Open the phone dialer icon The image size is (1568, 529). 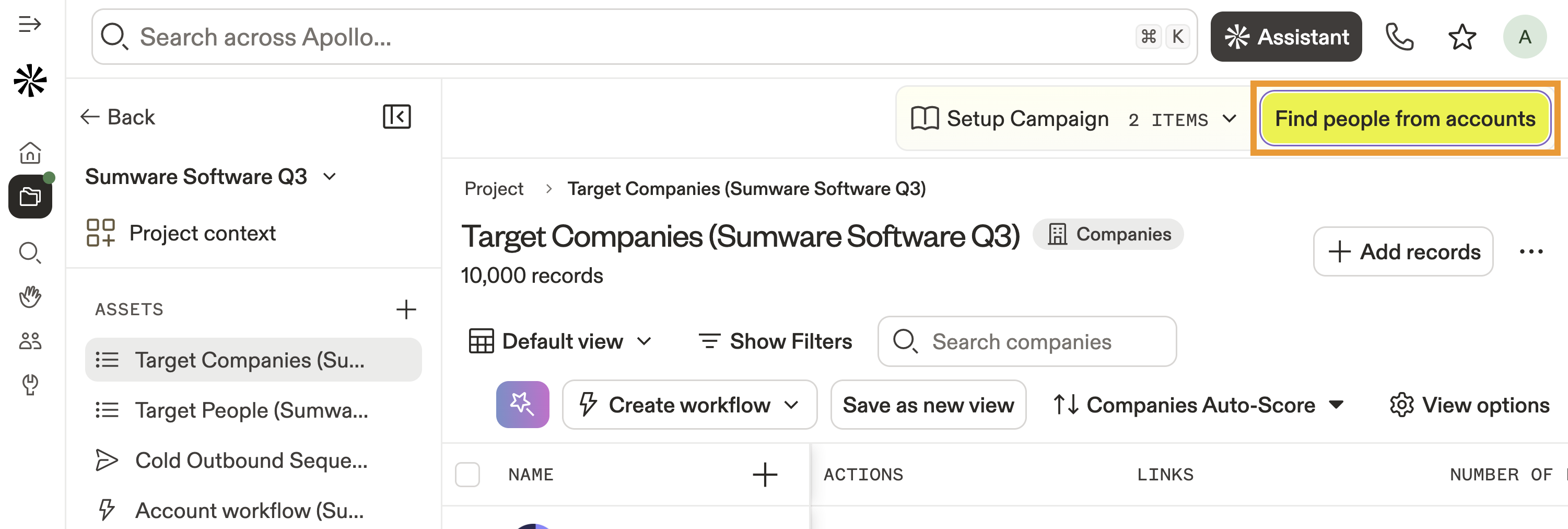pos(1399,37)
